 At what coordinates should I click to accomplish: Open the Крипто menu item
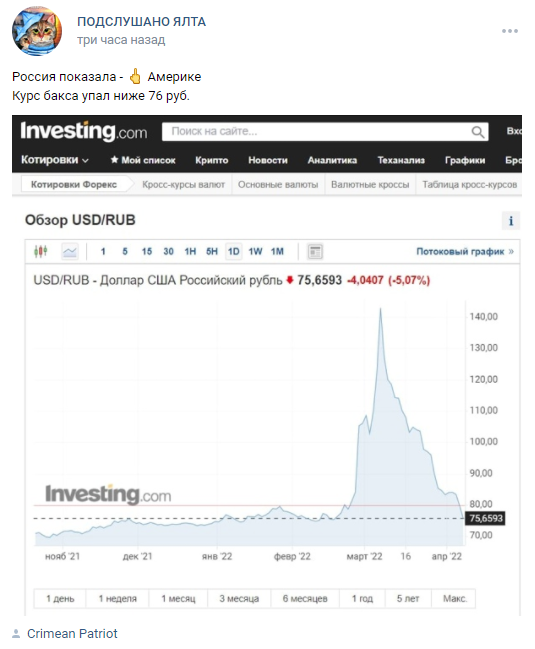(211, 160)
